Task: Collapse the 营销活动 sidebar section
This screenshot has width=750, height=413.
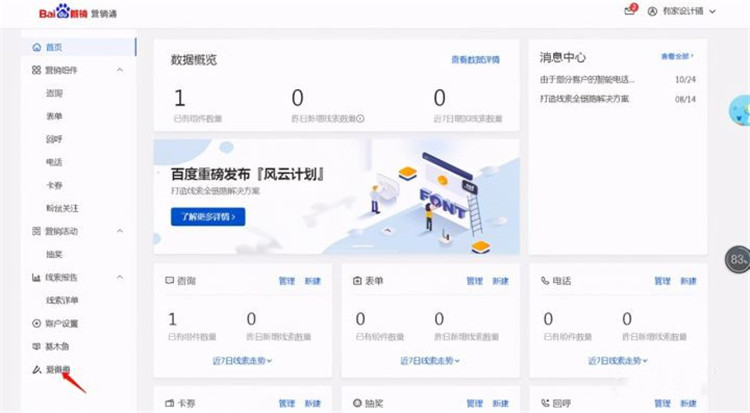Action: point(120,231)
